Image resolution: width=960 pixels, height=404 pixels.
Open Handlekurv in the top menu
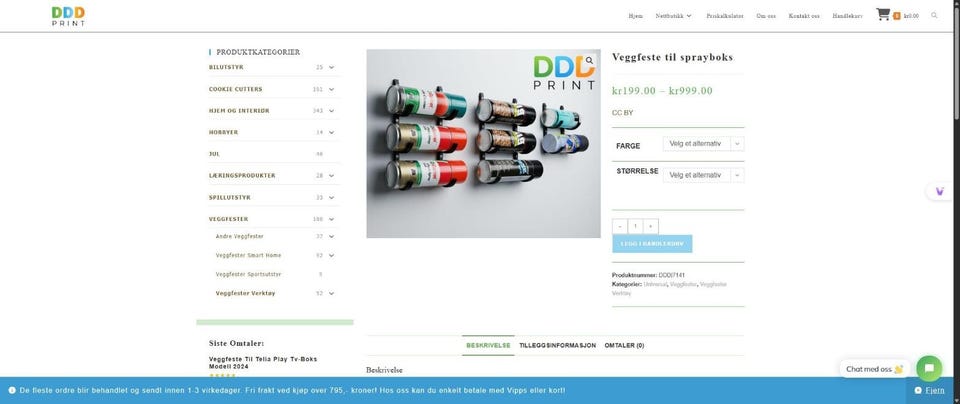(x=847, y=16)
